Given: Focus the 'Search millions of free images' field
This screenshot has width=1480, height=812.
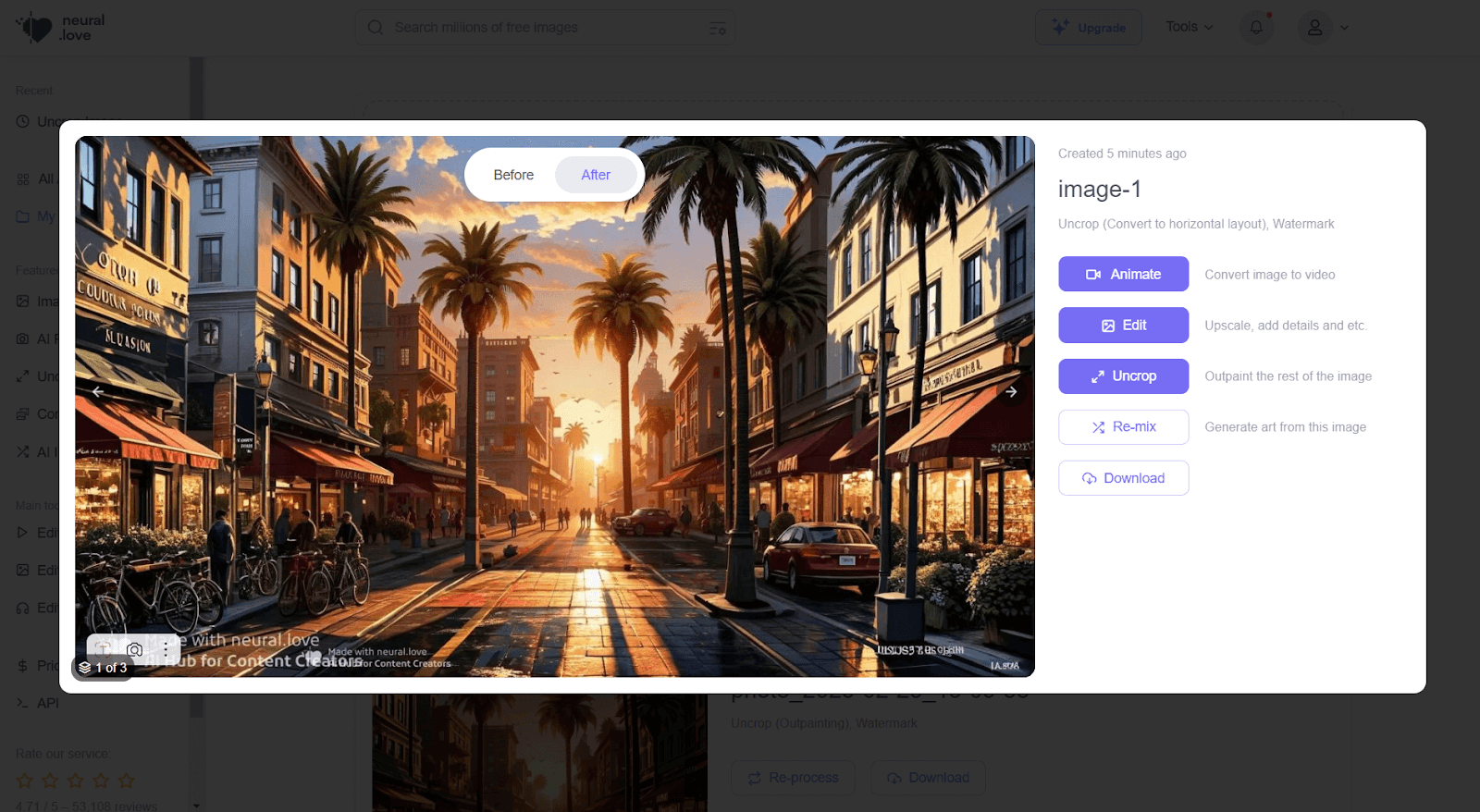Looking at the screenshot, I should [x=546, y=28].
